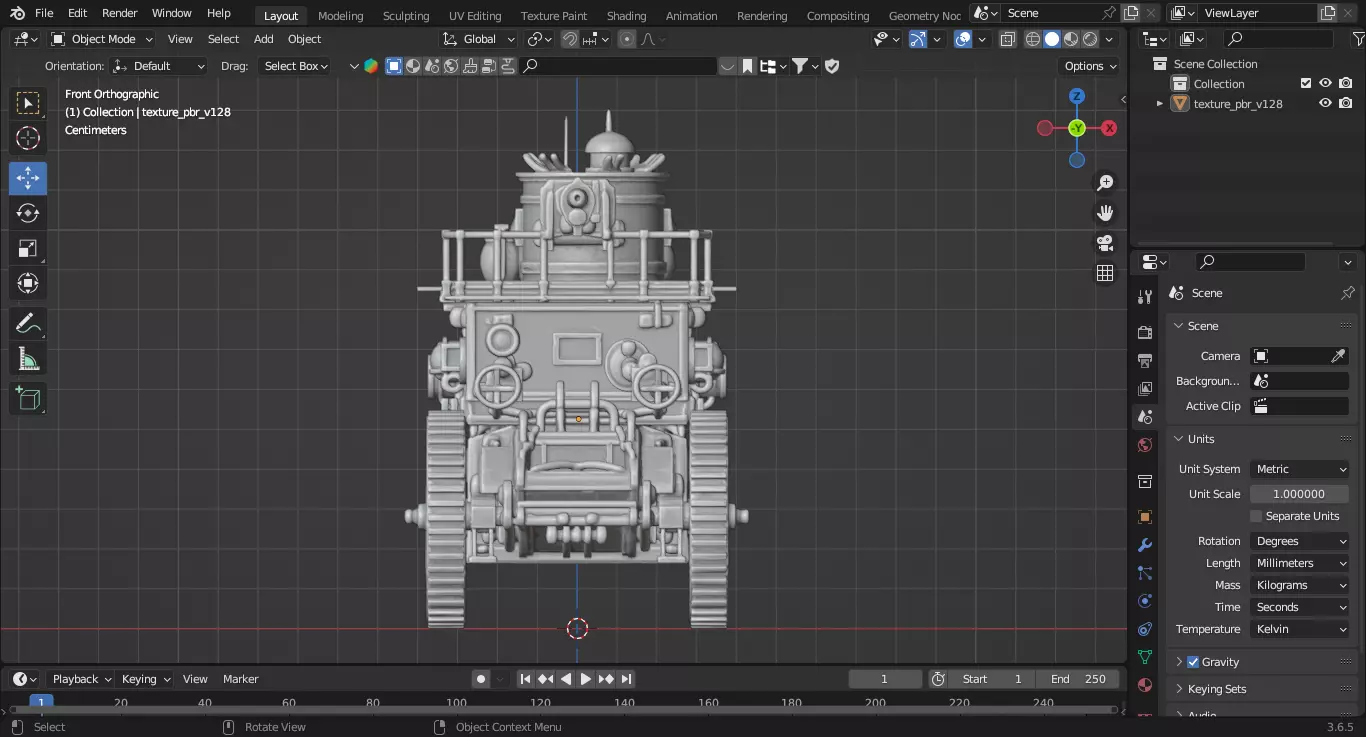Select the Transform tool
This screenshot has height=737, width=1366.
pos(28,284)
